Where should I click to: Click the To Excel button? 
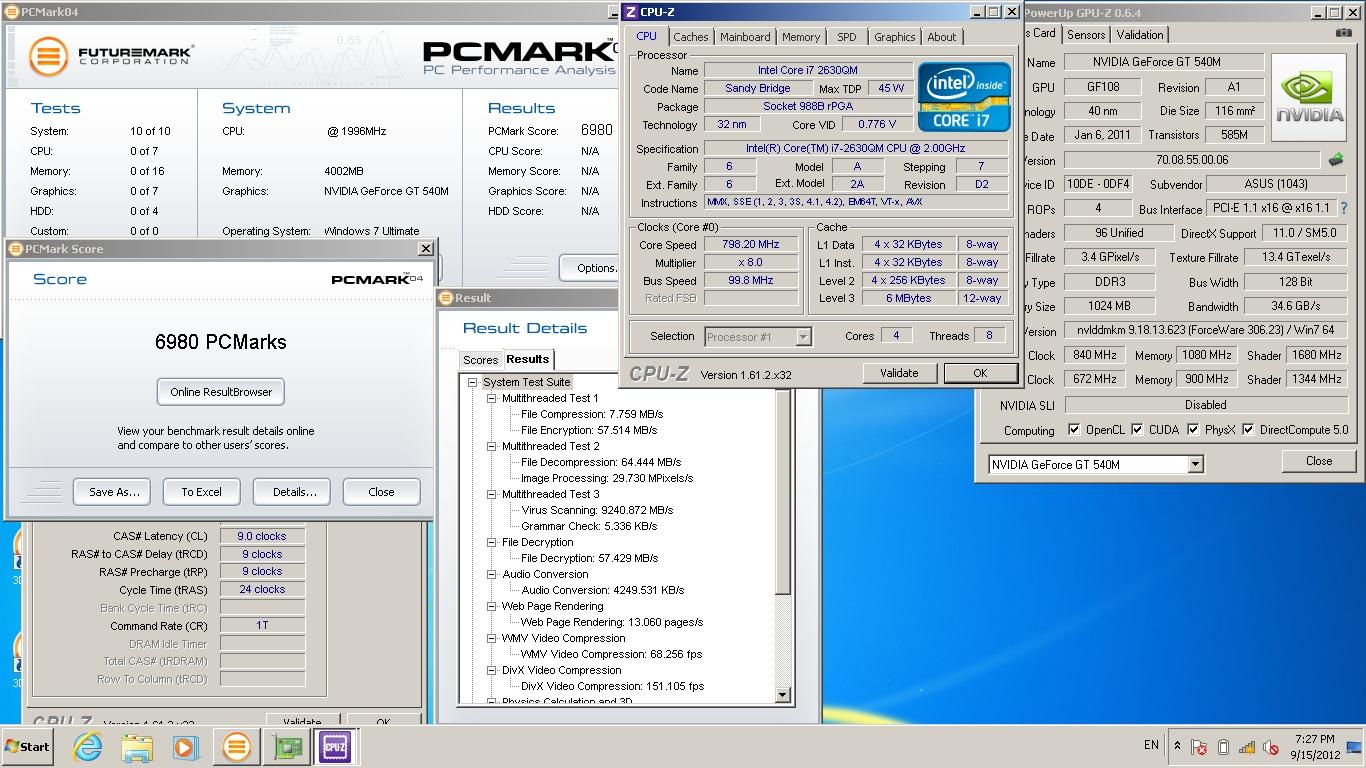[x=201, y=492]
